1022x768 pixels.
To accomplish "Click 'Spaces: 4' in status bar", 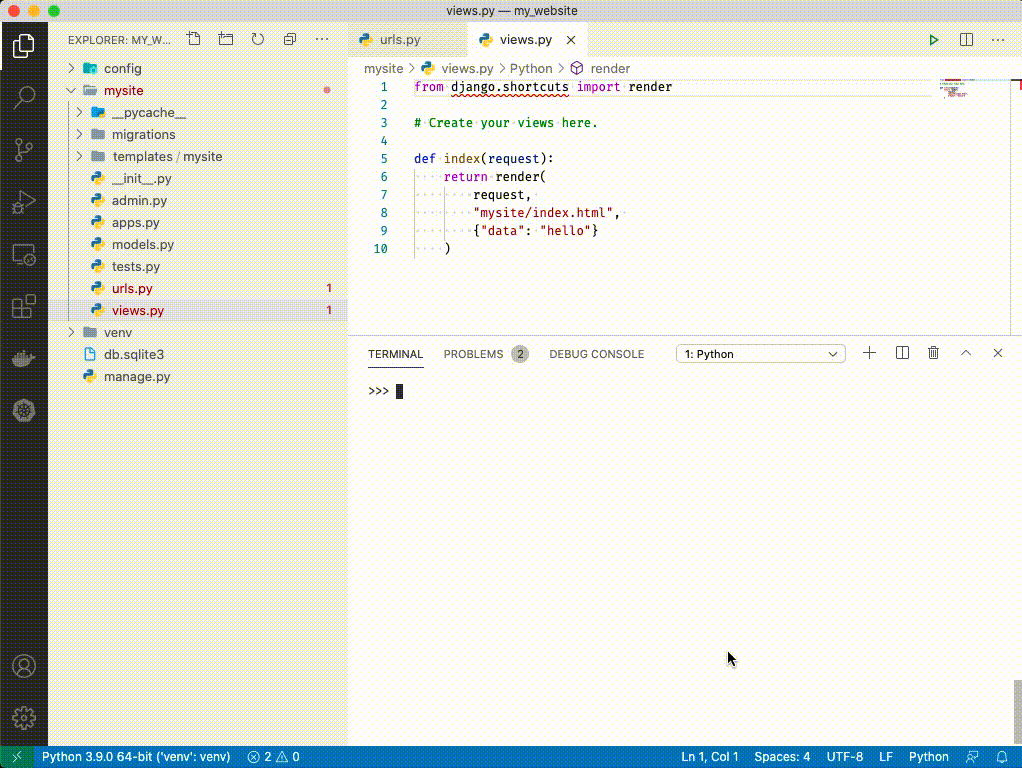I will [782, 757].
